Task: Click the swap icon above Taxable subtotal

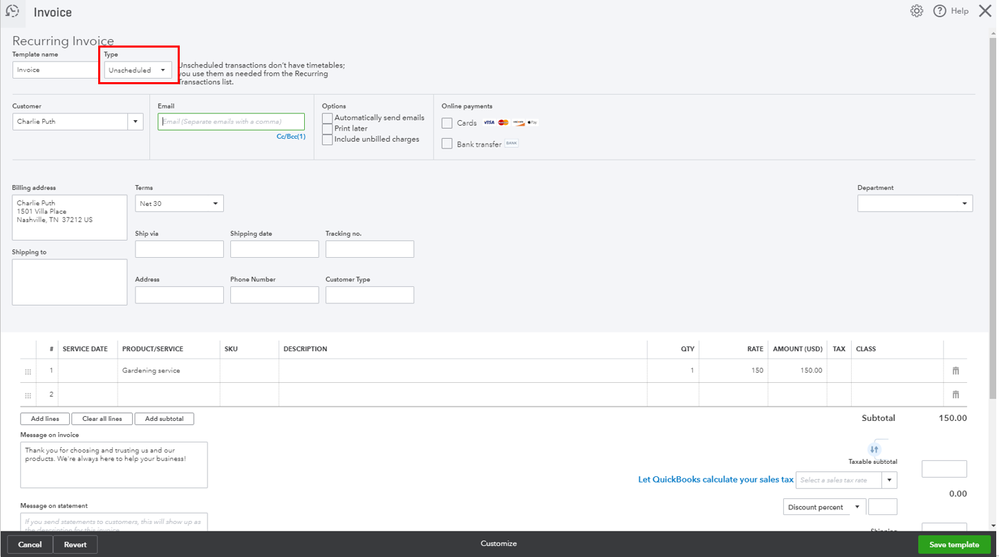Action: click(x=873, y=449)
